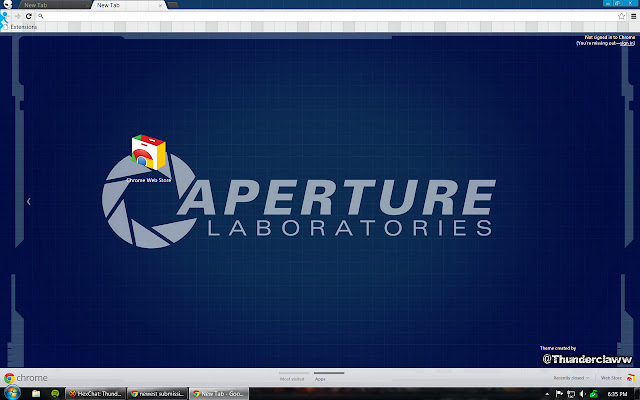Open Action Center flag icon

pyautogui.click(x=559, y=394)
